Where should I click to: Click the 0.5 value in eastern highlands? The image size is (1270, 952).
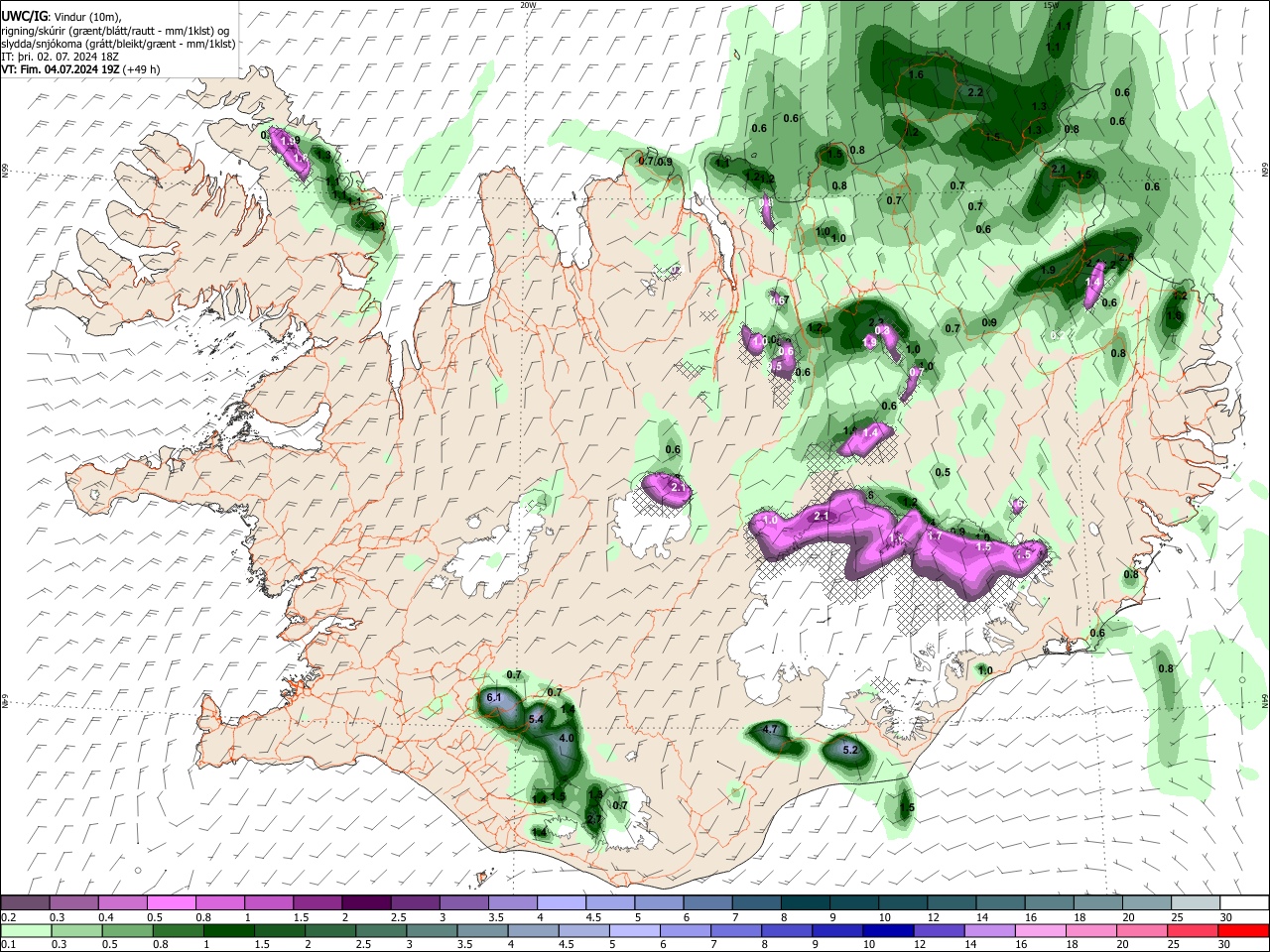pos(943,473)
